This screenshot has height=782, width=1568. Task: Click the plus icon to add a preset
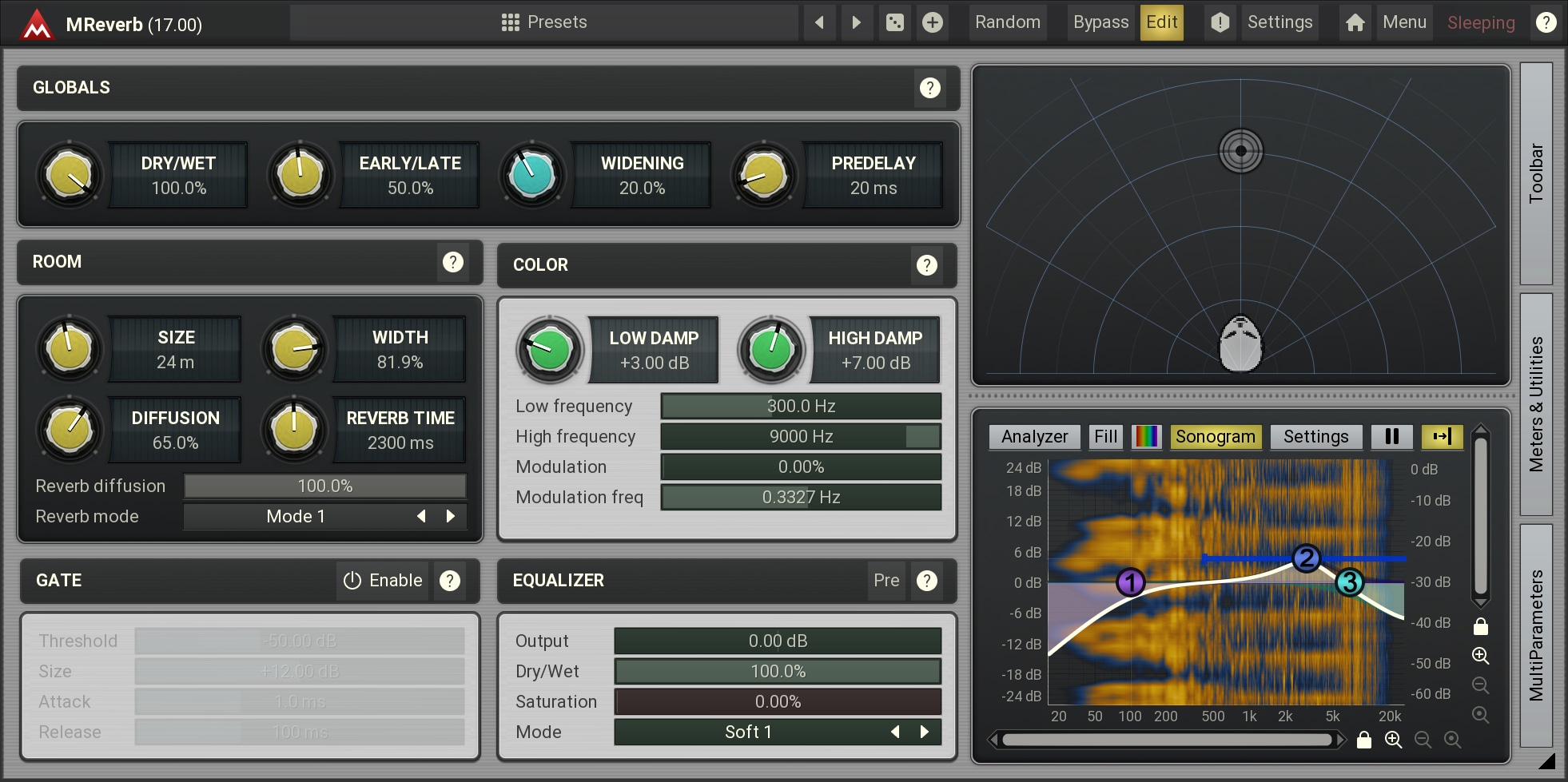coord(932,22)
